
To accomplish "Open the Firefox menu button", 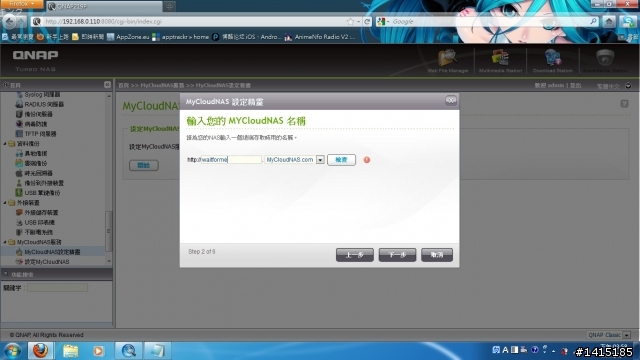I will click(21, 4).
